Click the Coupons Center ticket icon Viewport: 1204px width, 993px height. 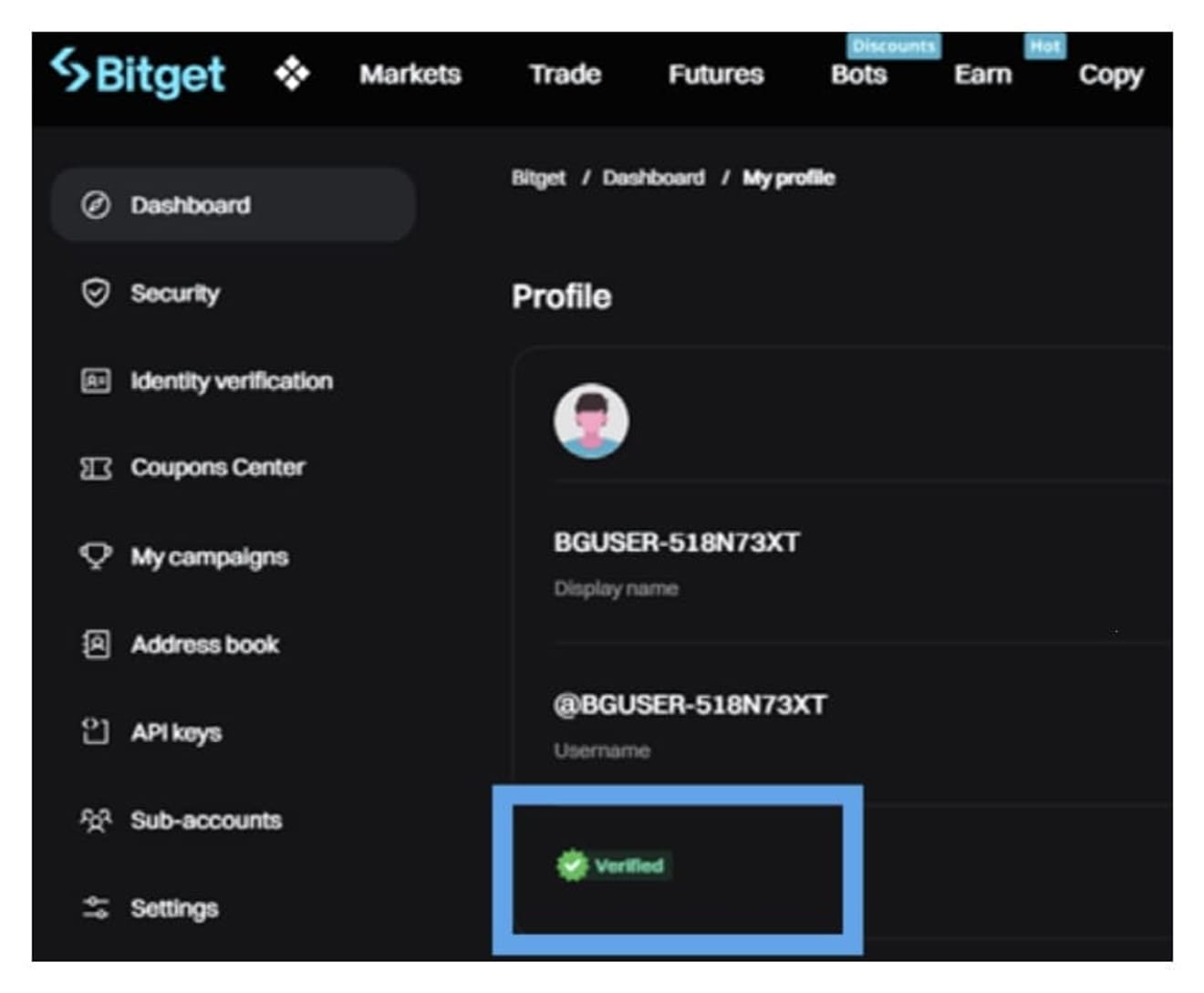96,468
